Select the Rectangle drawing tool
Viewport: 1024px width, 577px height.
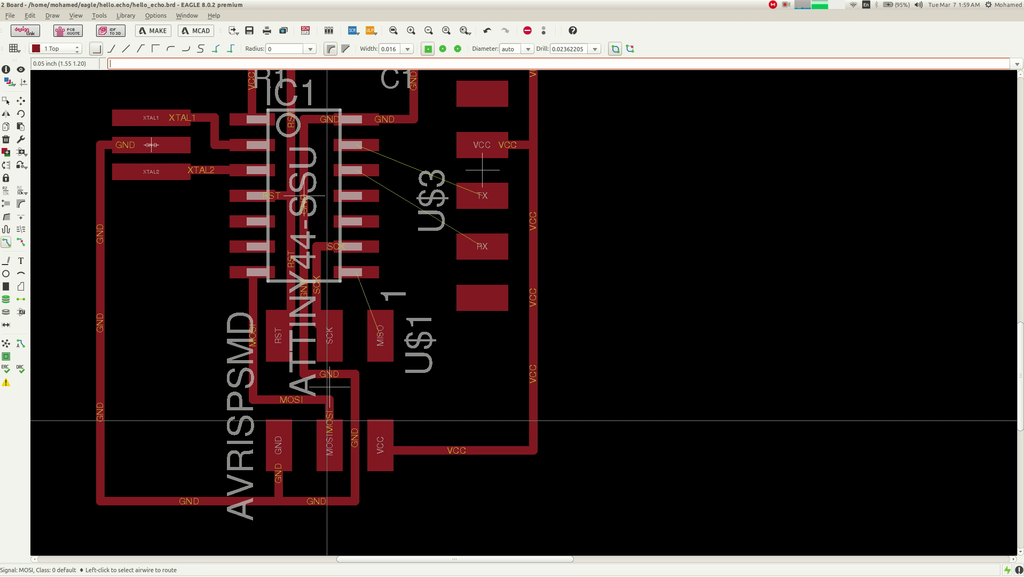[6, 286]
